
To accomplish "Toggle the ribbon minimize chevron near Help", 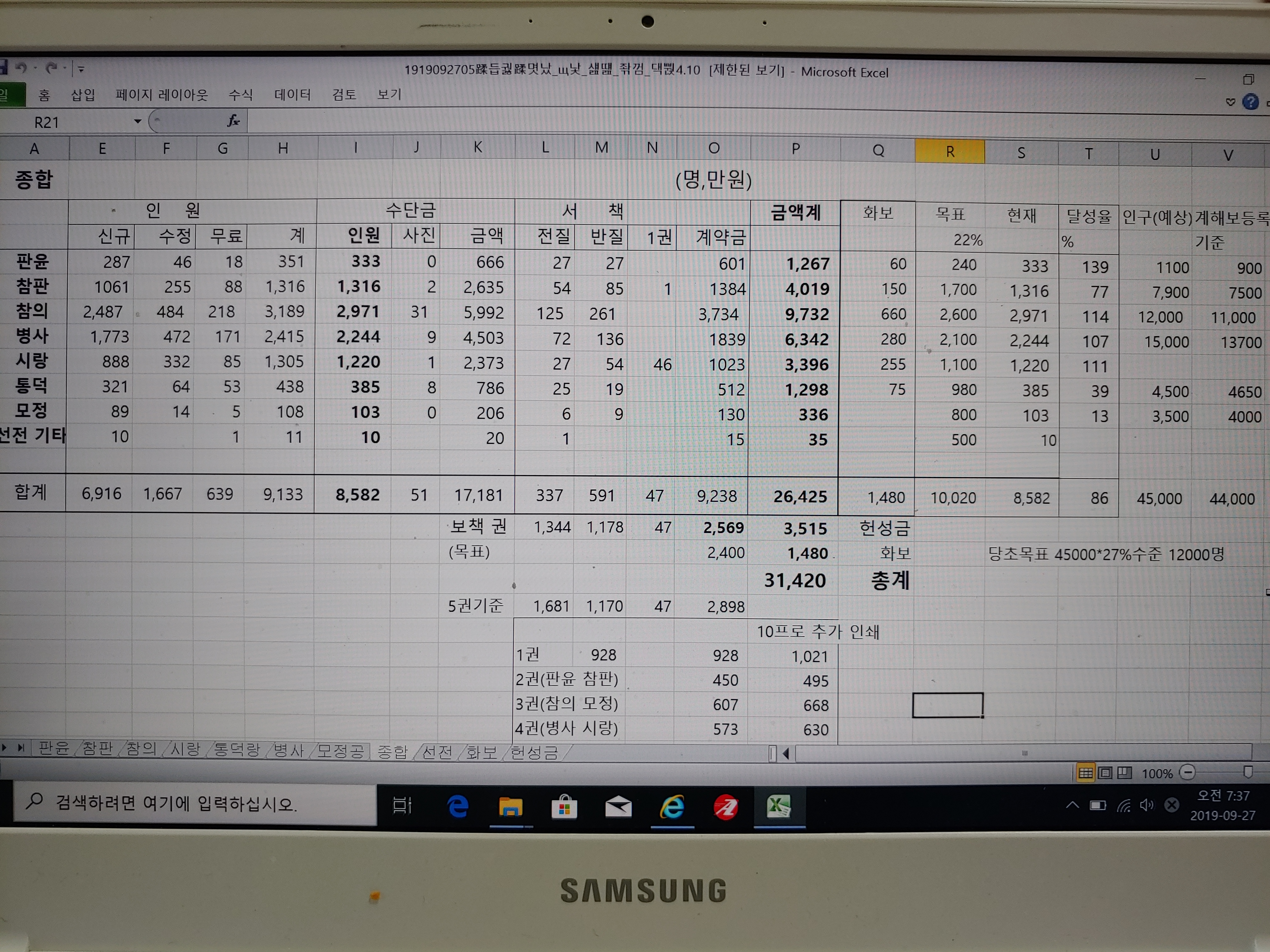I will tap(1230, 102).
